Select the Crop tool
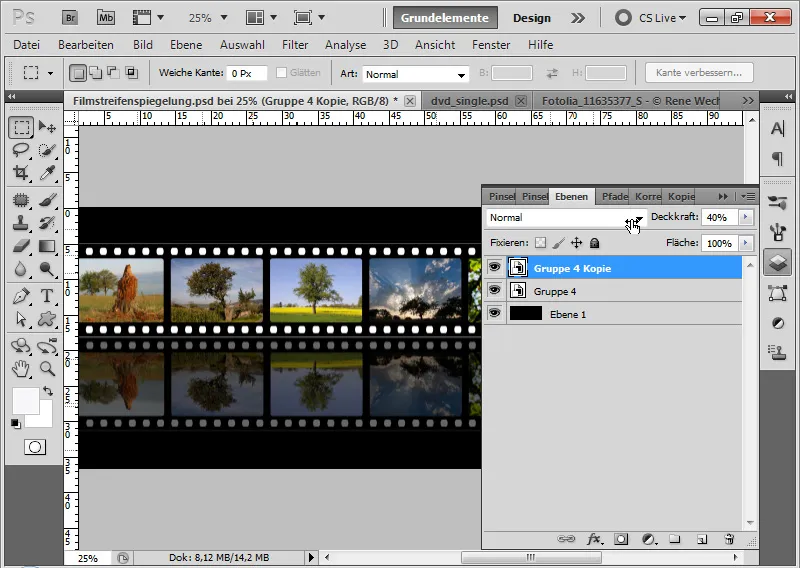Viewport: 800px width, 568px height. (21, 173)
